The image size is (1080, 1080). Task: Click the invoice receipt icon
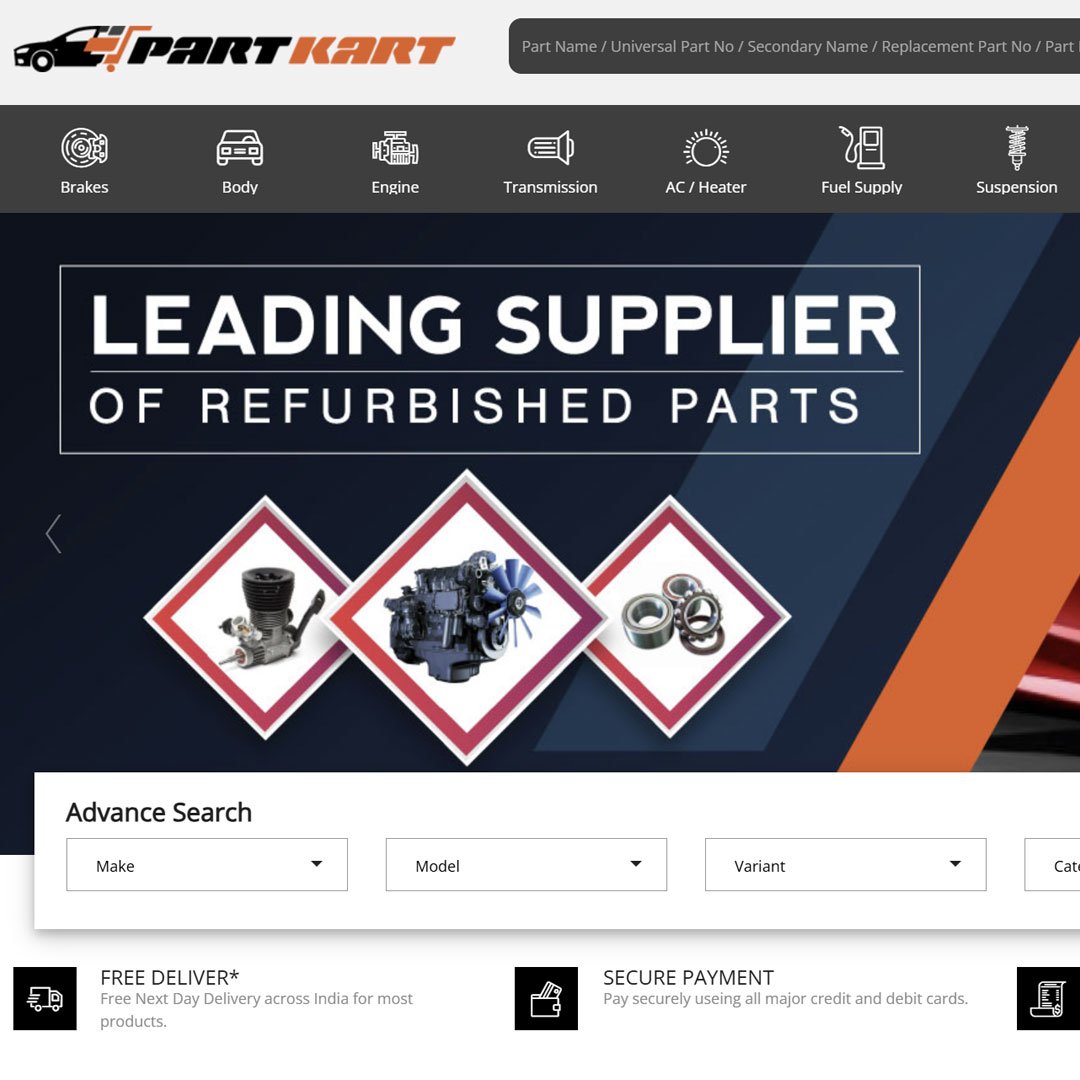click(1048, 998)
